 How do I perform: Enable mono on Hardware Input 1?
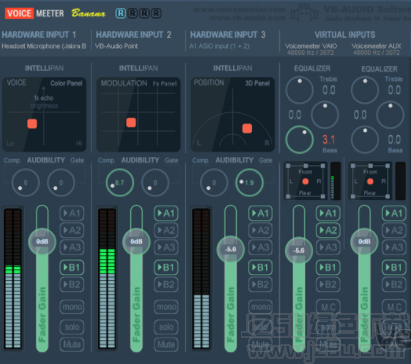click(72, 307)
